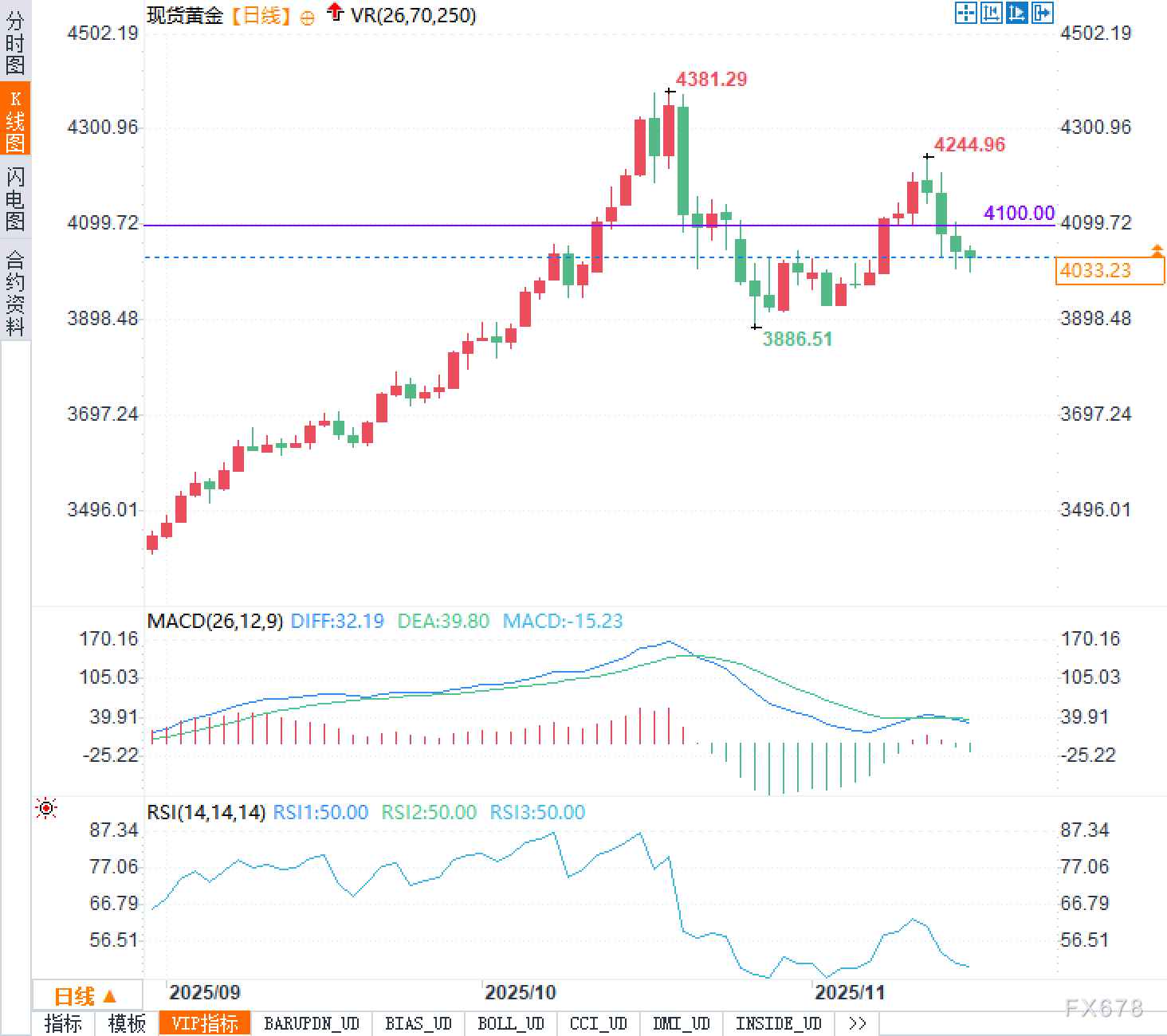Switch to the 分时图 side tab
The image size is (1167, 1036).
coord(15,43)
